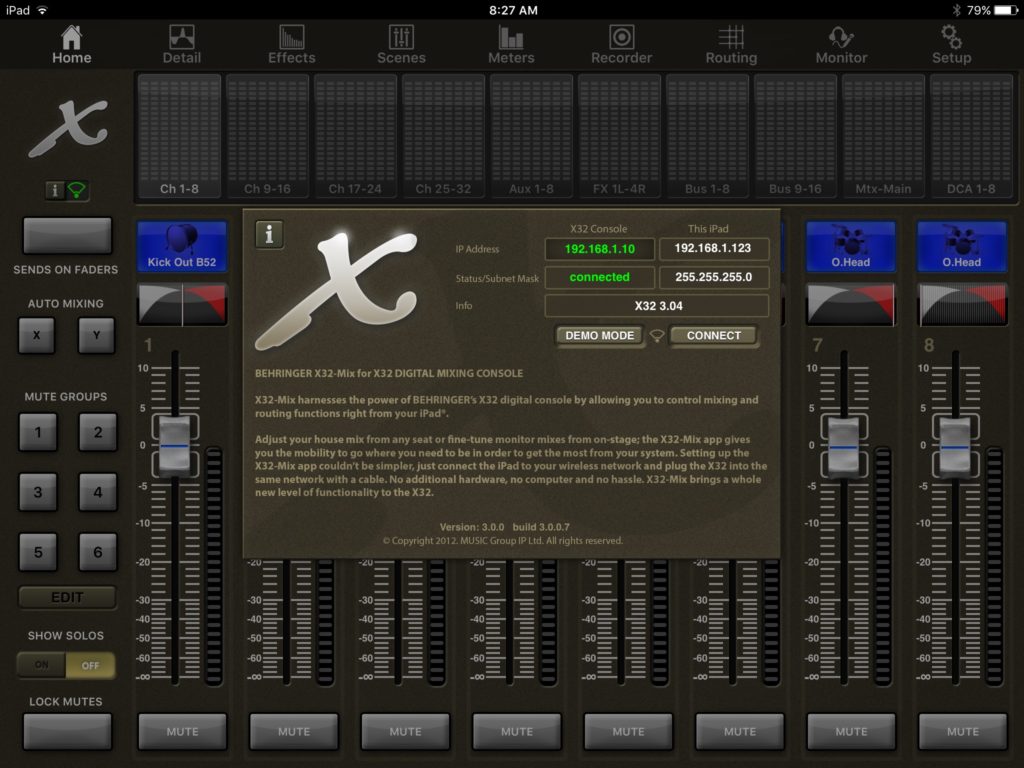Activate Mute Group 3
Viewport: 1024px width, 768px height.
coord(37,492)
